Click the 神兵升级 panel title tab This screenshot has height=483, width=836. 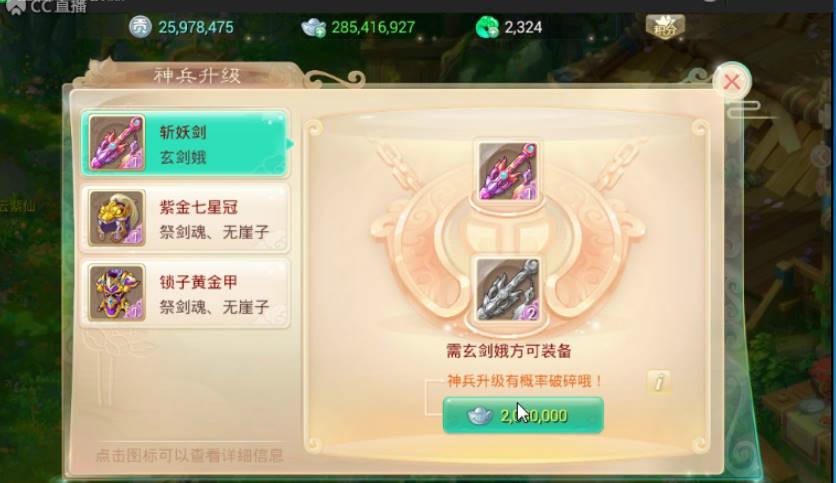(x=197, y=75)
